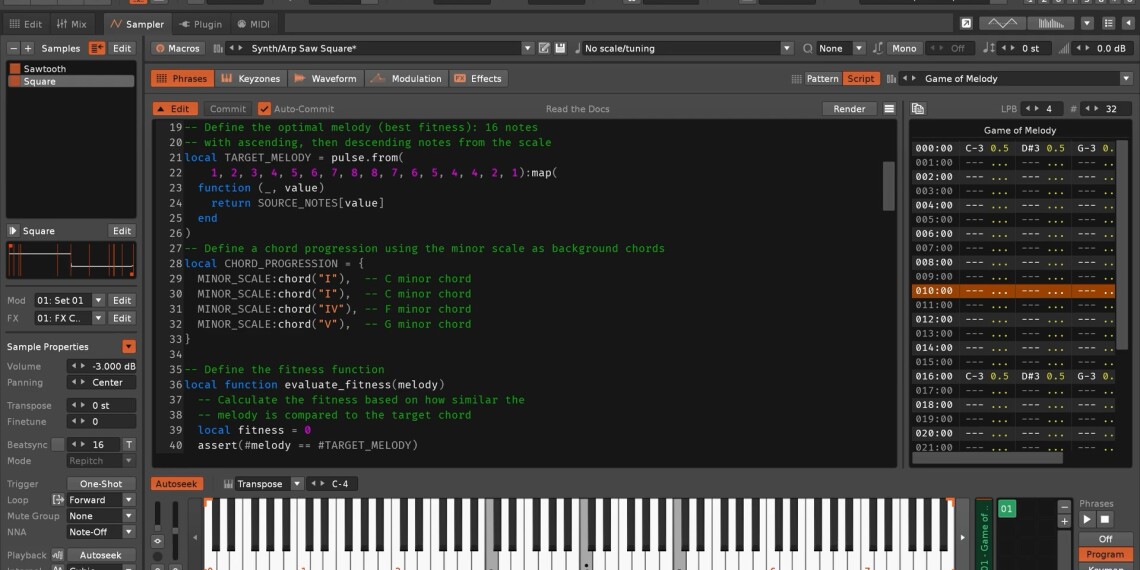The width and height of the screenshot is (1140, 570).
Task: Select the Sawtooth sample in the list
Action: point(46,69)
